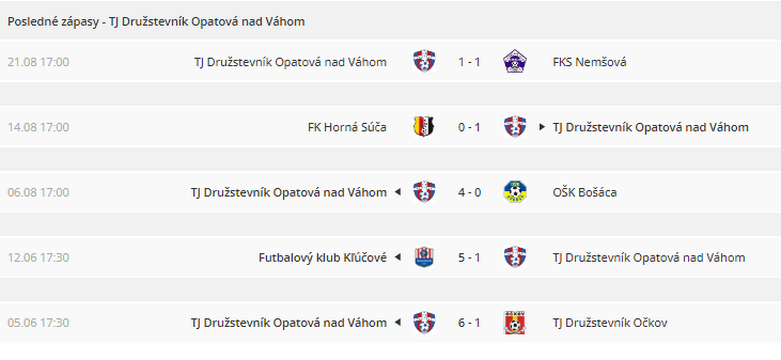Open match details for the 0 - 1 score
781x360 pixels.
click(469, 127)
